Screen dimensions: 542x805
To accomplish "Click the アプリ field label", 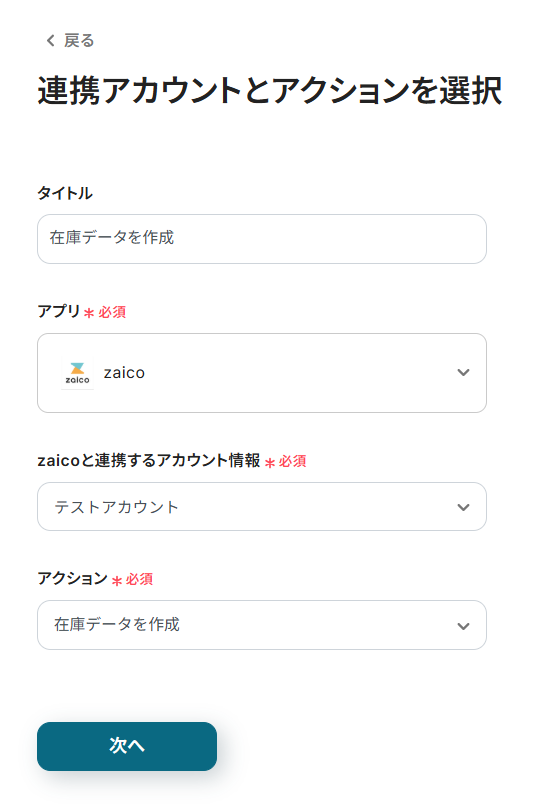I will click(59, 311).
